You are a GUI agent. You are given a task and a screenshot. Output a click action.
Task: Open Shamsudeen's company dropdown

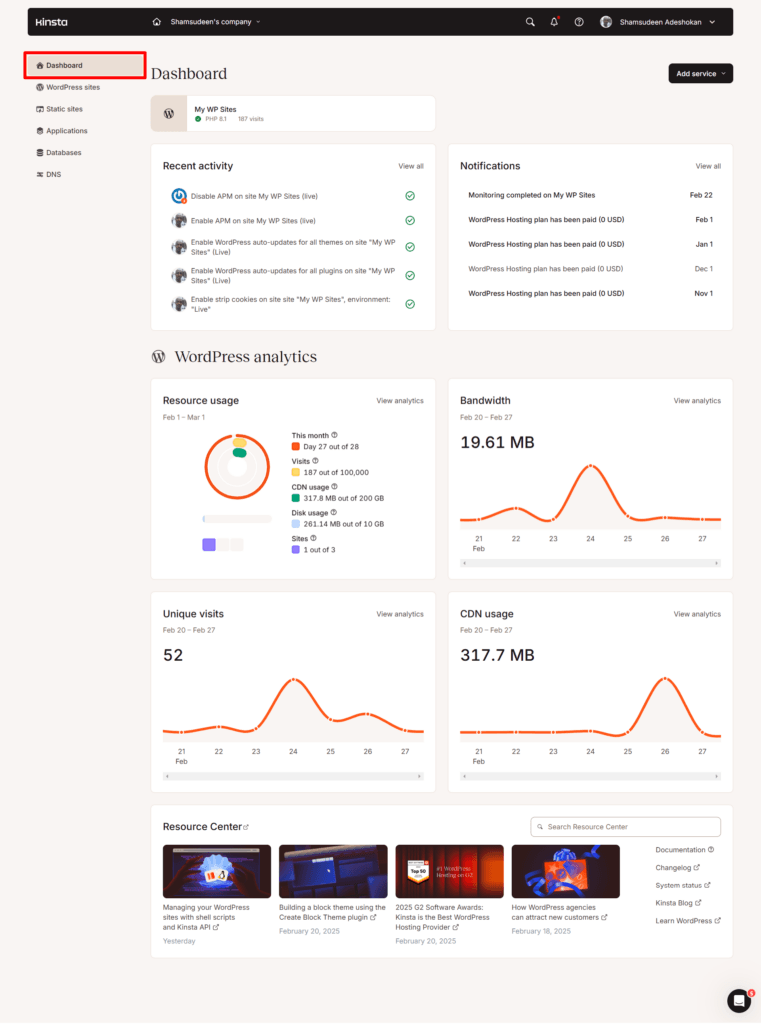coord(216,22)
